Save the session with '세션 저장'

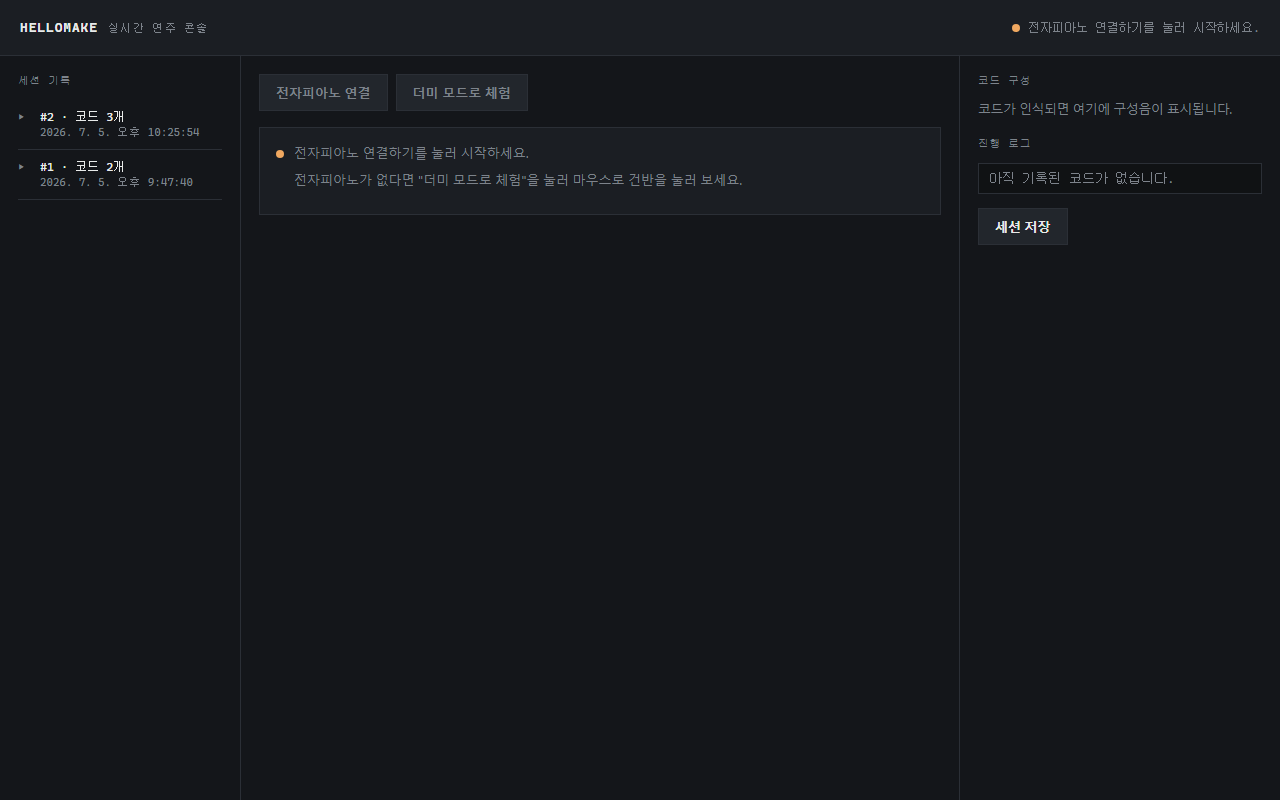pyautogui.click(x=1023, y=226)
